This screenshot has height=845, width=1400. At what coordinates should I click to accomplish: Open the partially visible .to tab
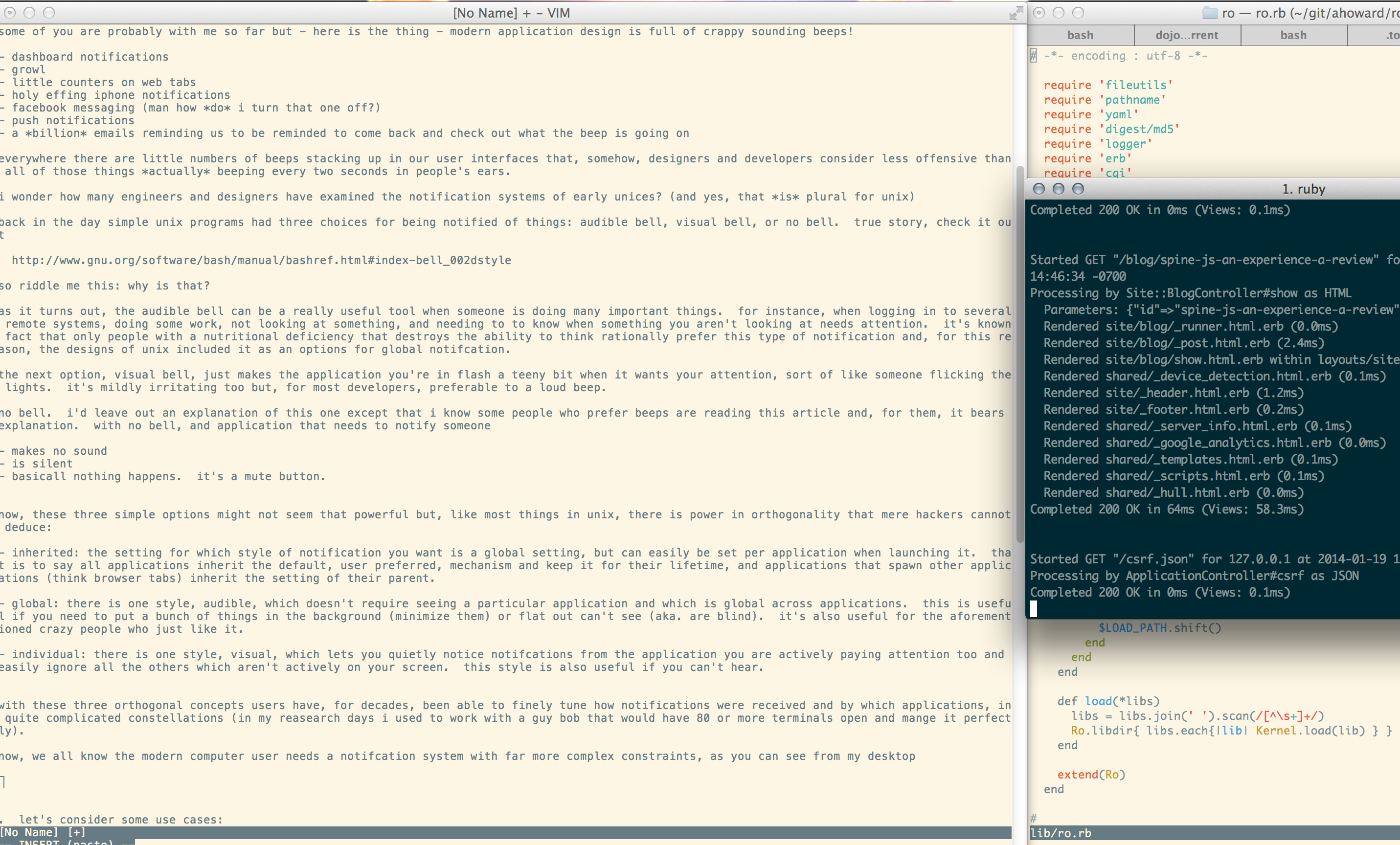pyautogui.click(x=1389, y=35)
